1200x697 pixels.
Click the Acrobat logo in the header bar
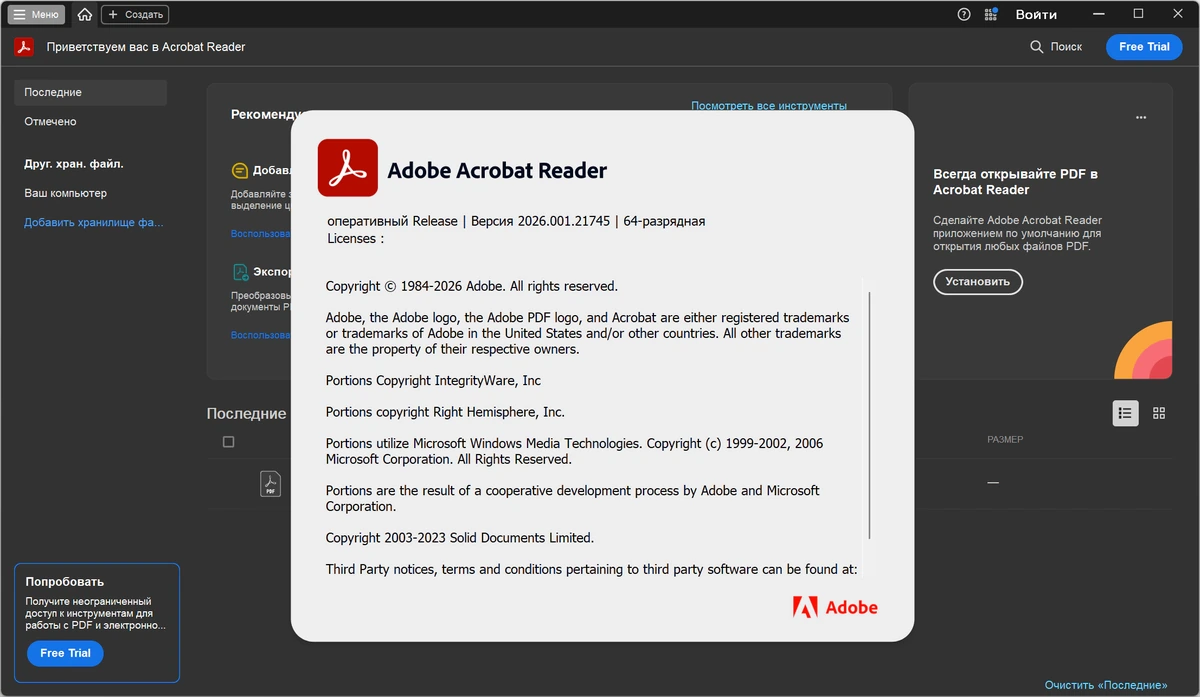click(24, 47)
